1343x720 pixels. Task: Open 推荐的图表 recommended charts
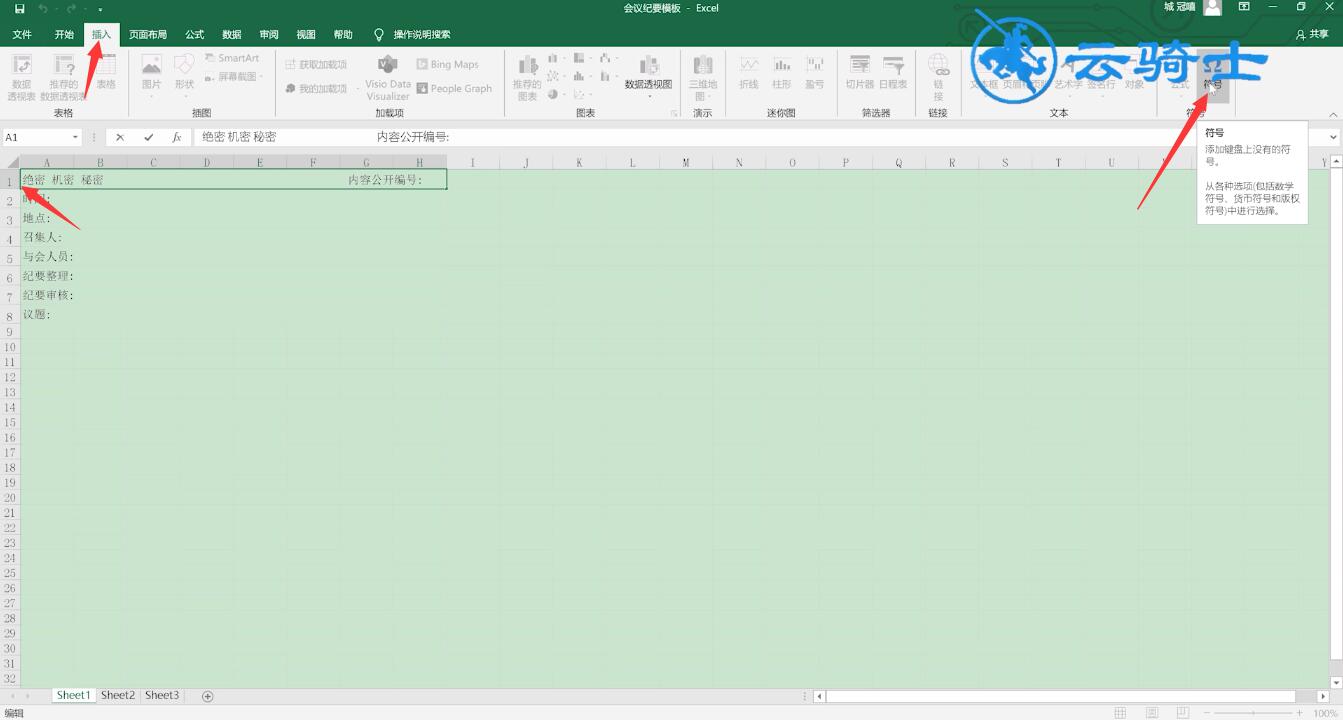[527, 78]
